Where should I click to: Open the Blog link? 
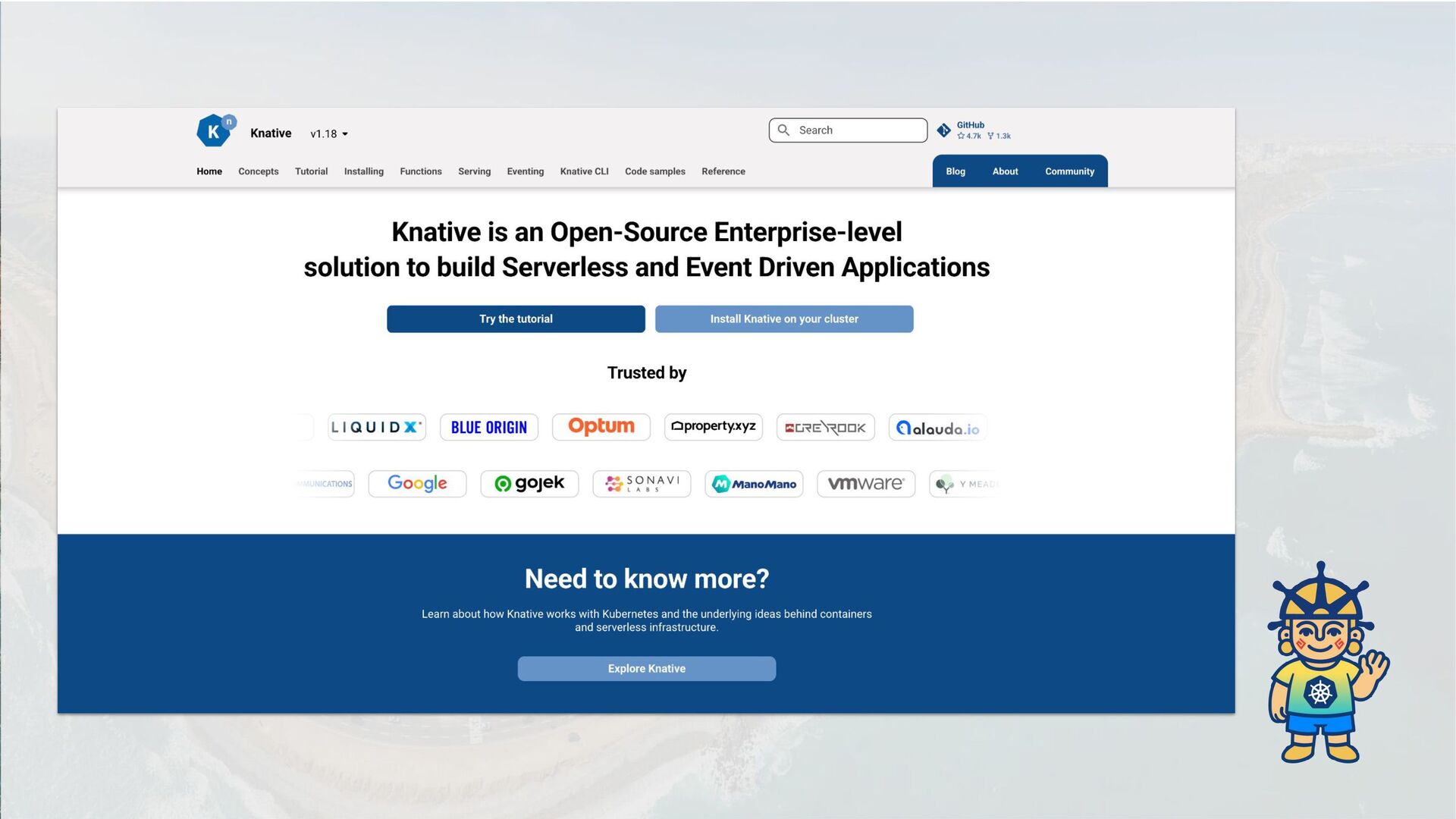[955, 171]
